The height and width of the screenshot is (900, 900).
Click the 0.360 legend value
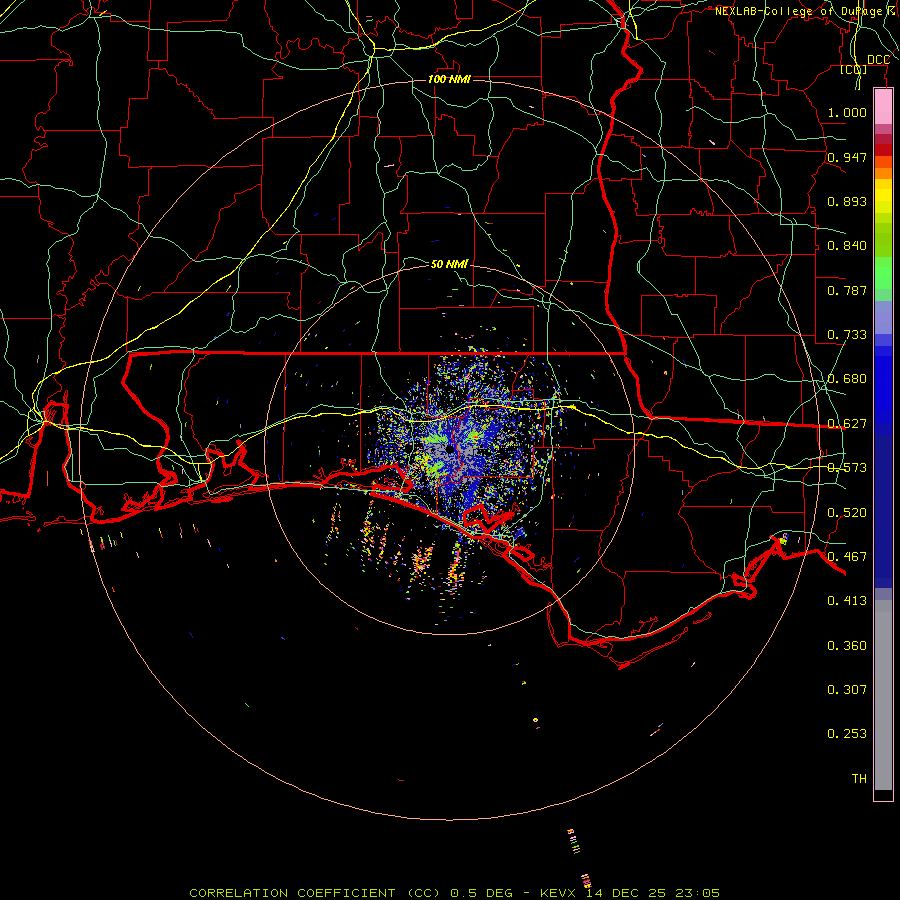click(x=847, y=646)
